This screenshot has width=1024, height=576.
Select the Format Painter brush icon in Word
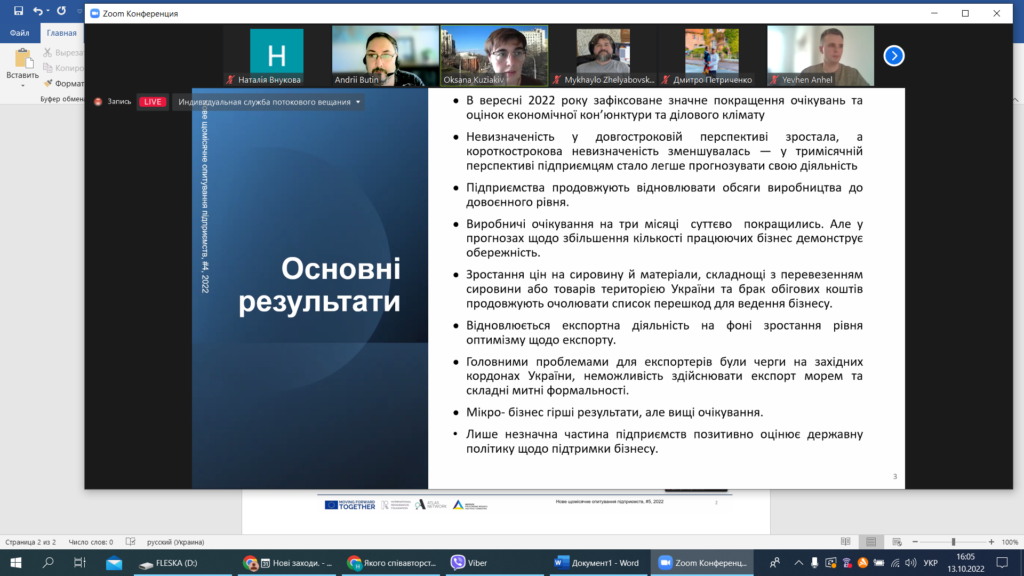(x=48, y=84)
